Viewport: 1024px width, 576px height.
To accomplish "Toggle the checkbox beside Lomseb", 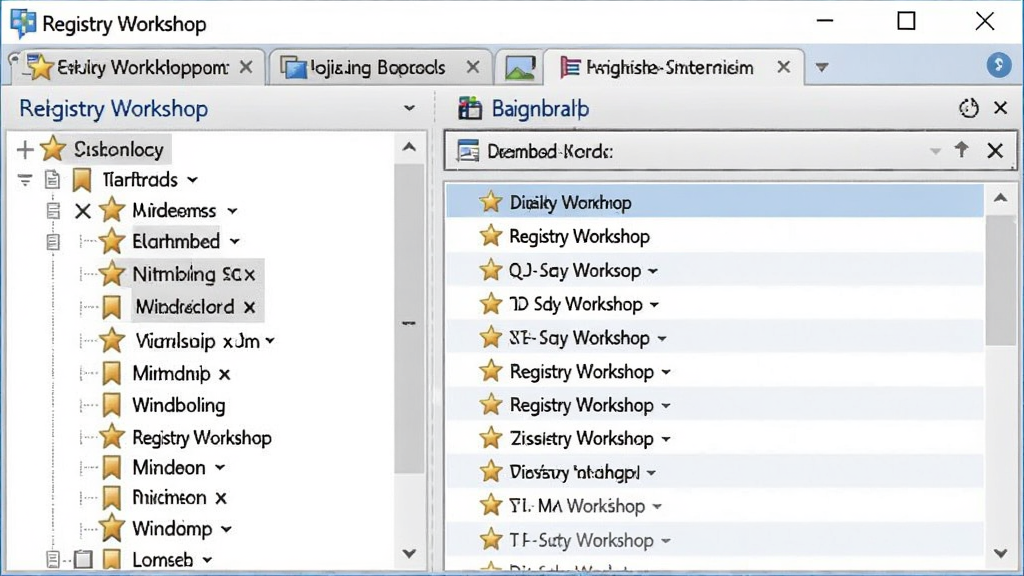I will [x=82, y=560].
